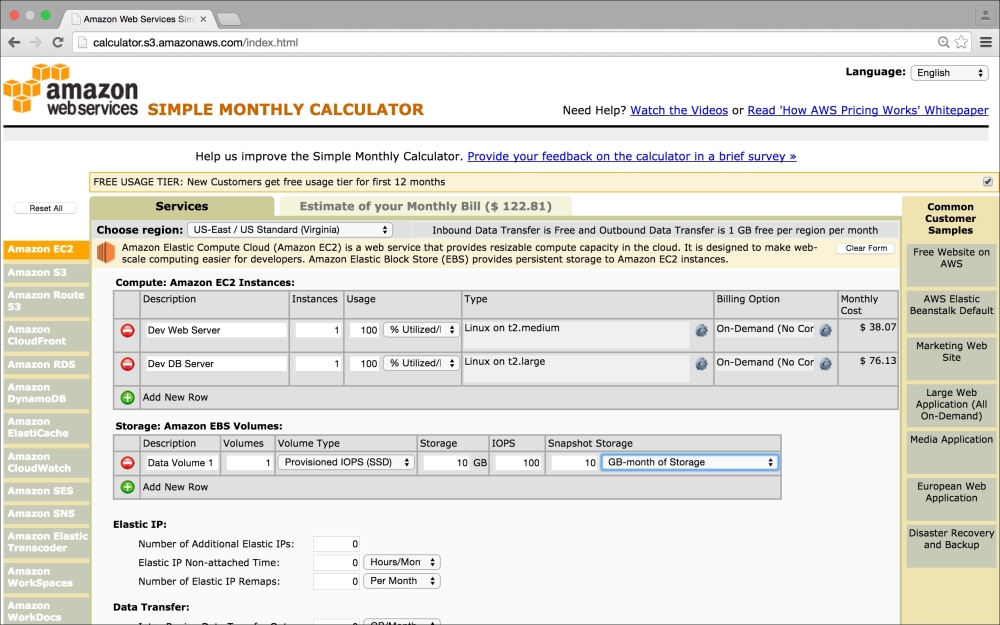The height and width of the screenshot is (625, 1000).
Task: Bookmark this page with the star
Action: (x=961, y=43)
